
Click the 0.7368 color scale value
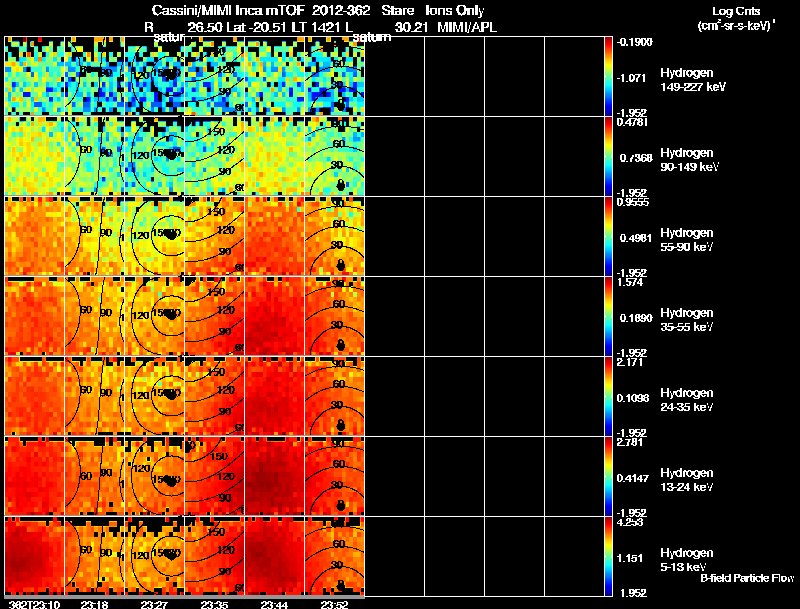pyautogui.click(x=636, y=158)
